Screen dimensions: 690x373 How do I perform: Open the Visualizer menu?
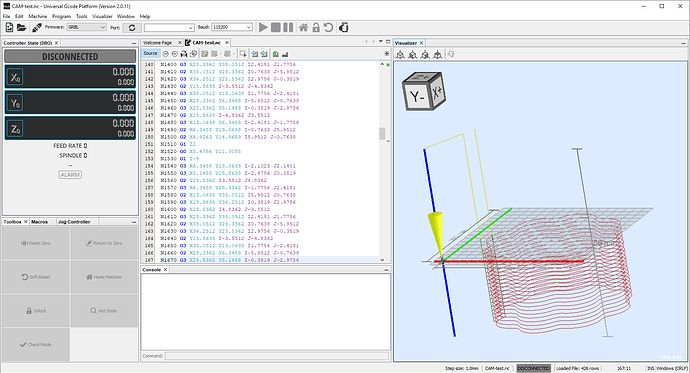[102, 16]
